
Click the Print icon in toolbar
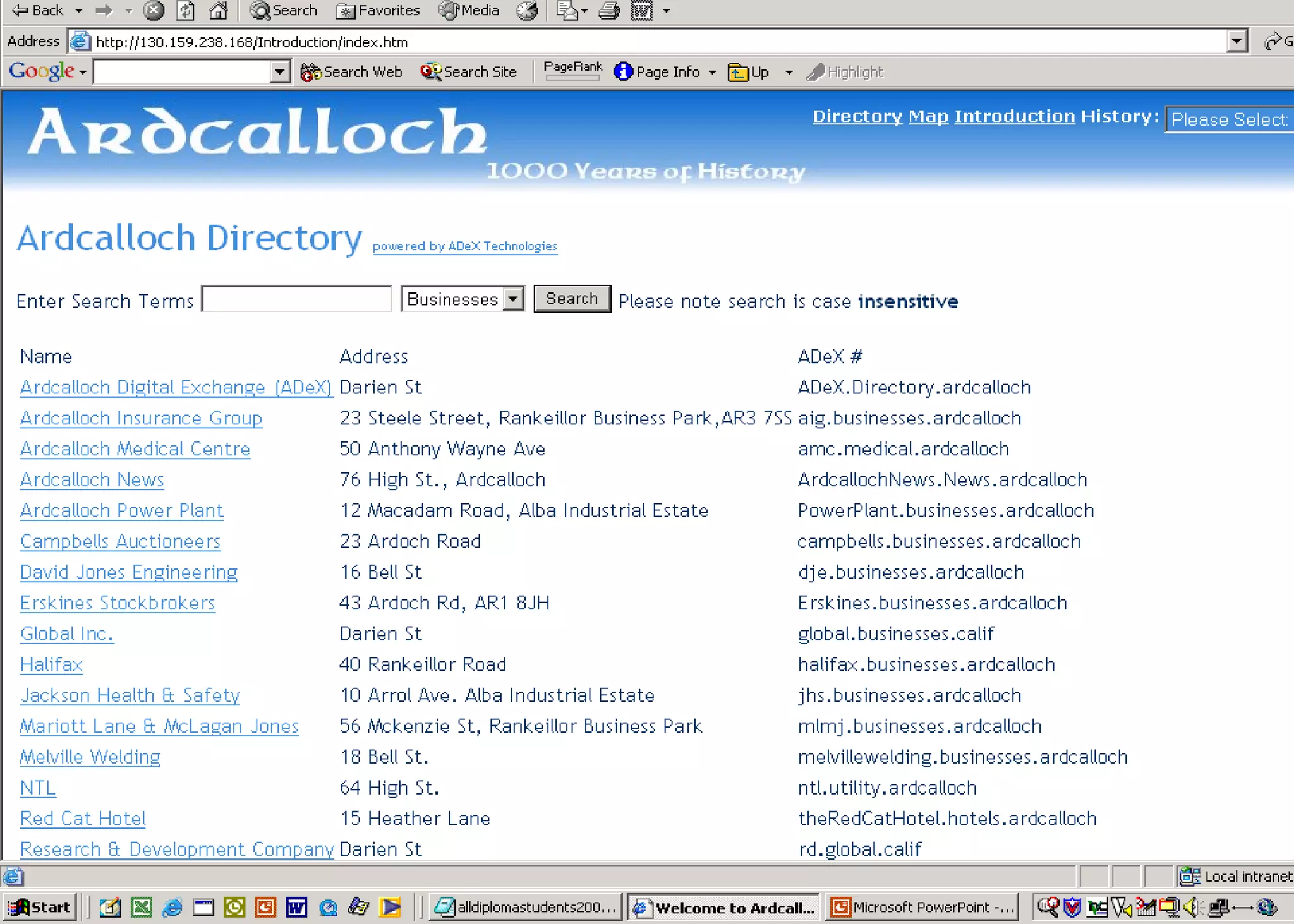[608, 10]
